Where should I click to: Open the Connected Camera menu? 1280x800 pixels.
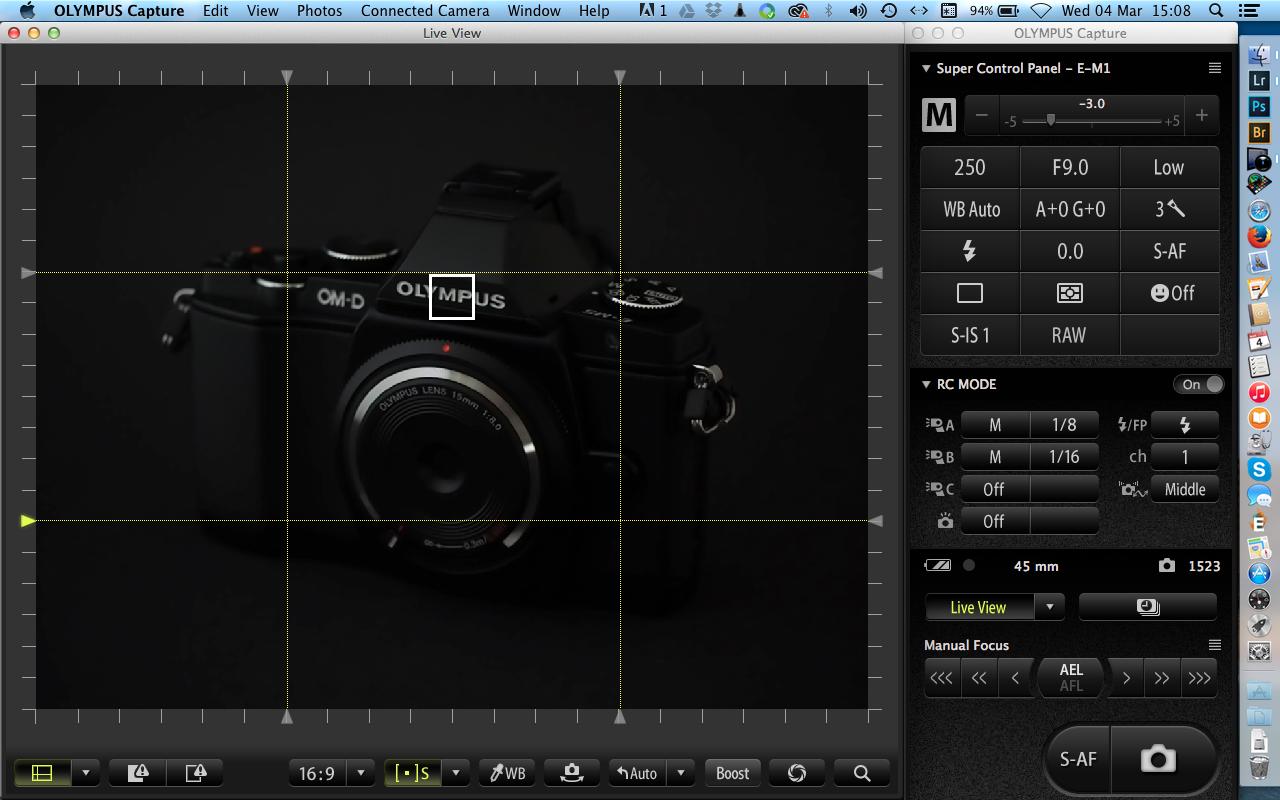click(x=425, y=11)
